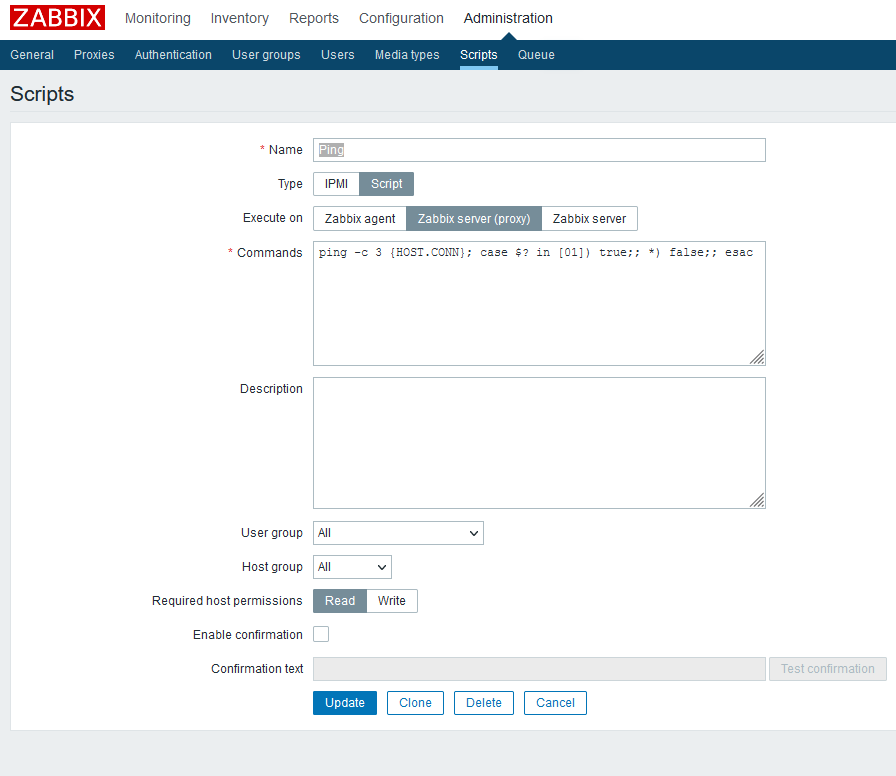Click the Zabbix logo
The height and width of the screenshot is (776, 896).
click(57, 17)
